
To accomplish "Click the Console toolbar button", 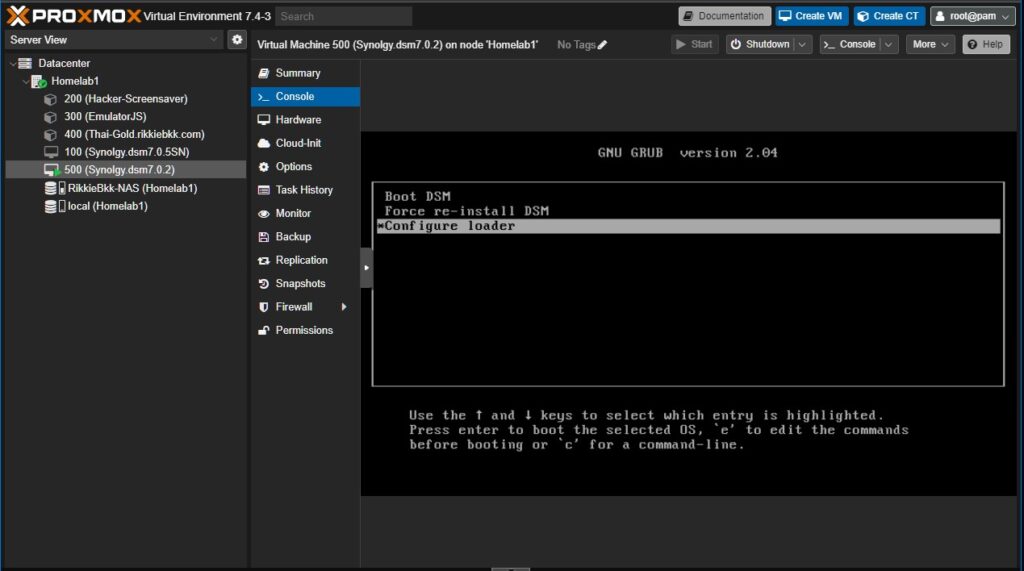I will click(x=850, y=44).
